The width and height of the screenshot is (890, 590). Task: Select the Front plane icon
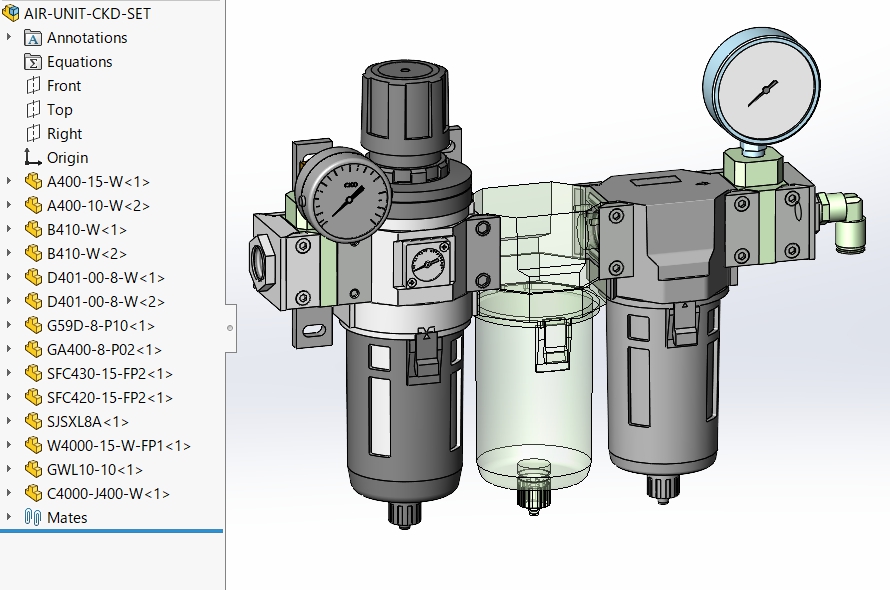[x=33, y=85]
